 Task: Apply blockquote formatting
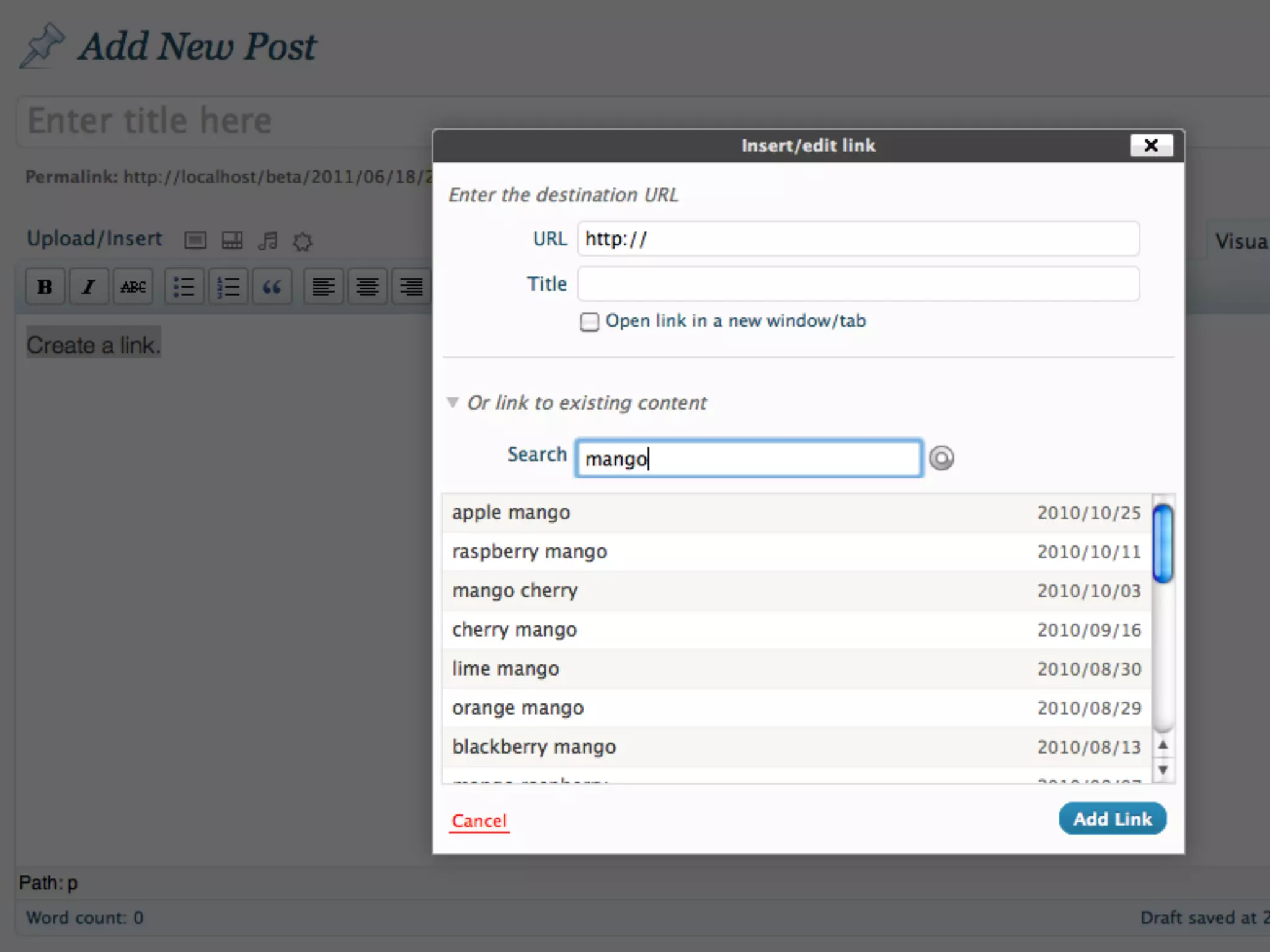tap(272, 287)
